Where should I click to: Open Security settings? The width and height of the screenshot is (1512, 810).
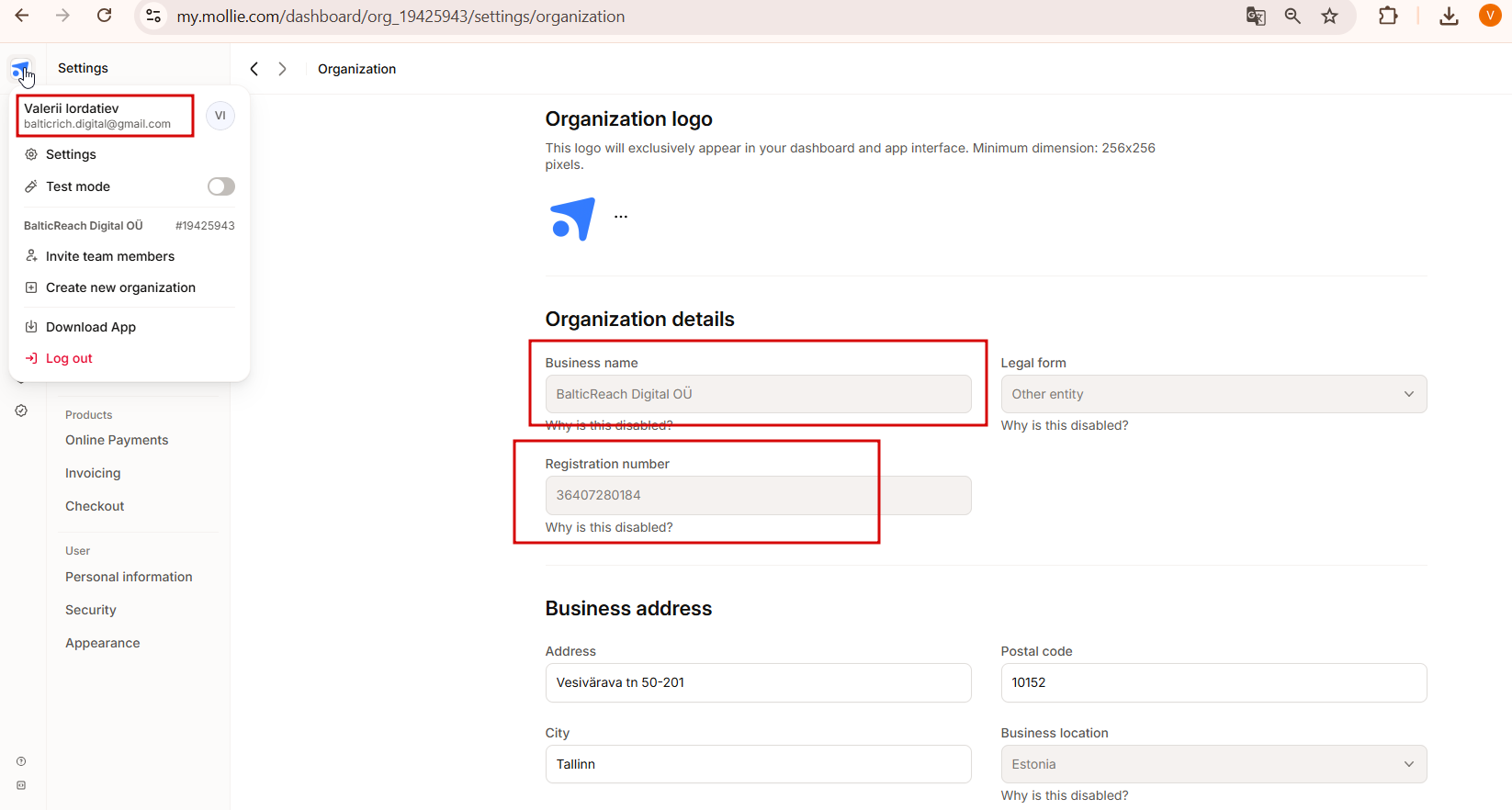[x=91, y=610]
